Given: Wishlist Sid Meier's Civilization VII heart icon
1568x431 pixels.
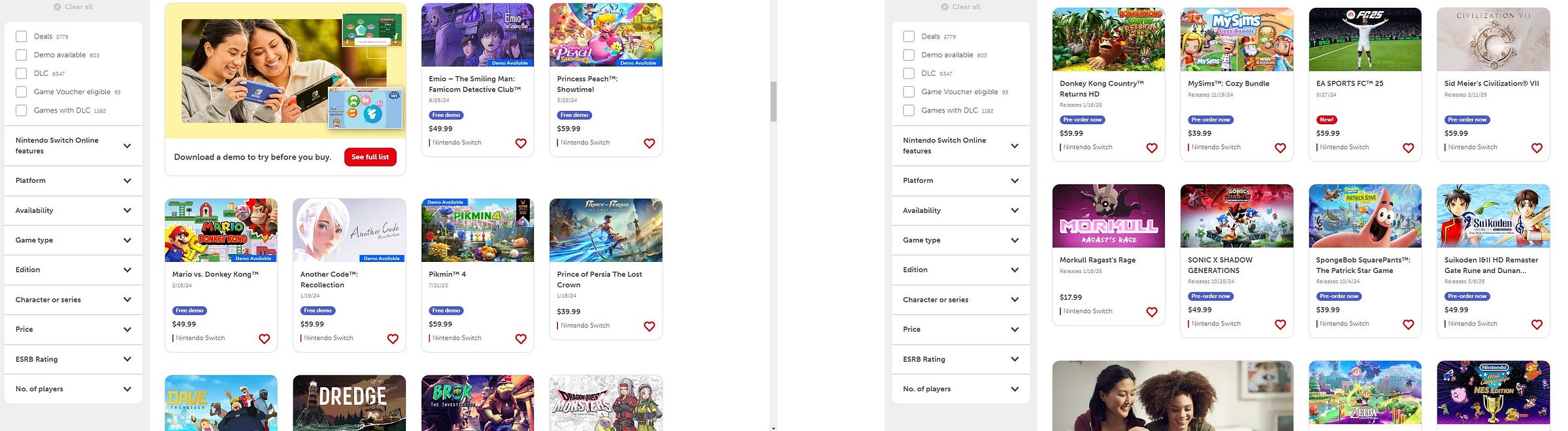Looking at the screenshot, I should point(1537,148).
